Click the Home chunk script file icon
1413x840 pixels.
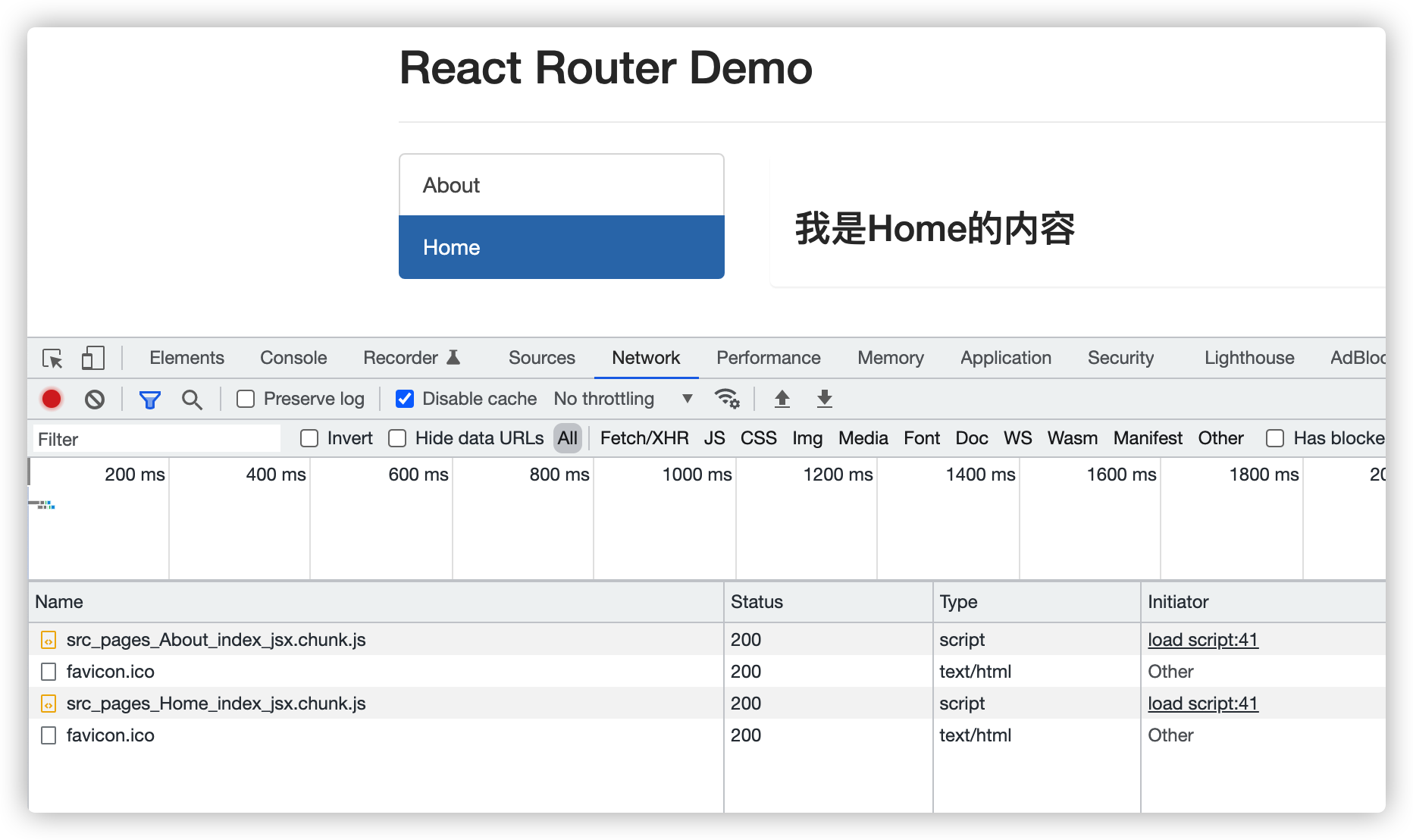(x=49, y=704)
